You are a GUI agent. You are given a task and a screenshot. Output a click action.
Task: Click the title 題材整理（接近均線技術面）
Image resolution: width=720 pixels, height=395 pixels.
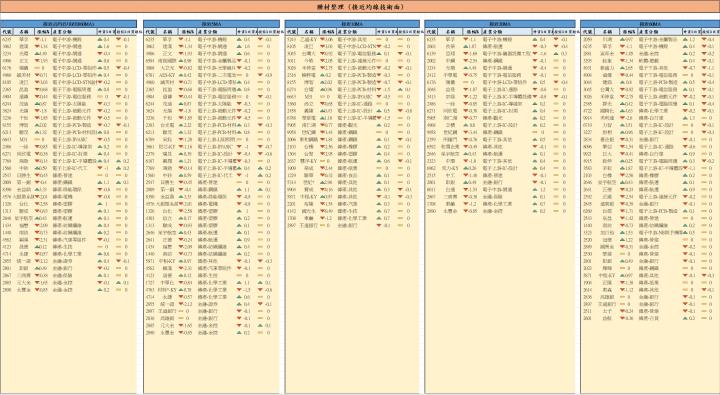(360, 7)
